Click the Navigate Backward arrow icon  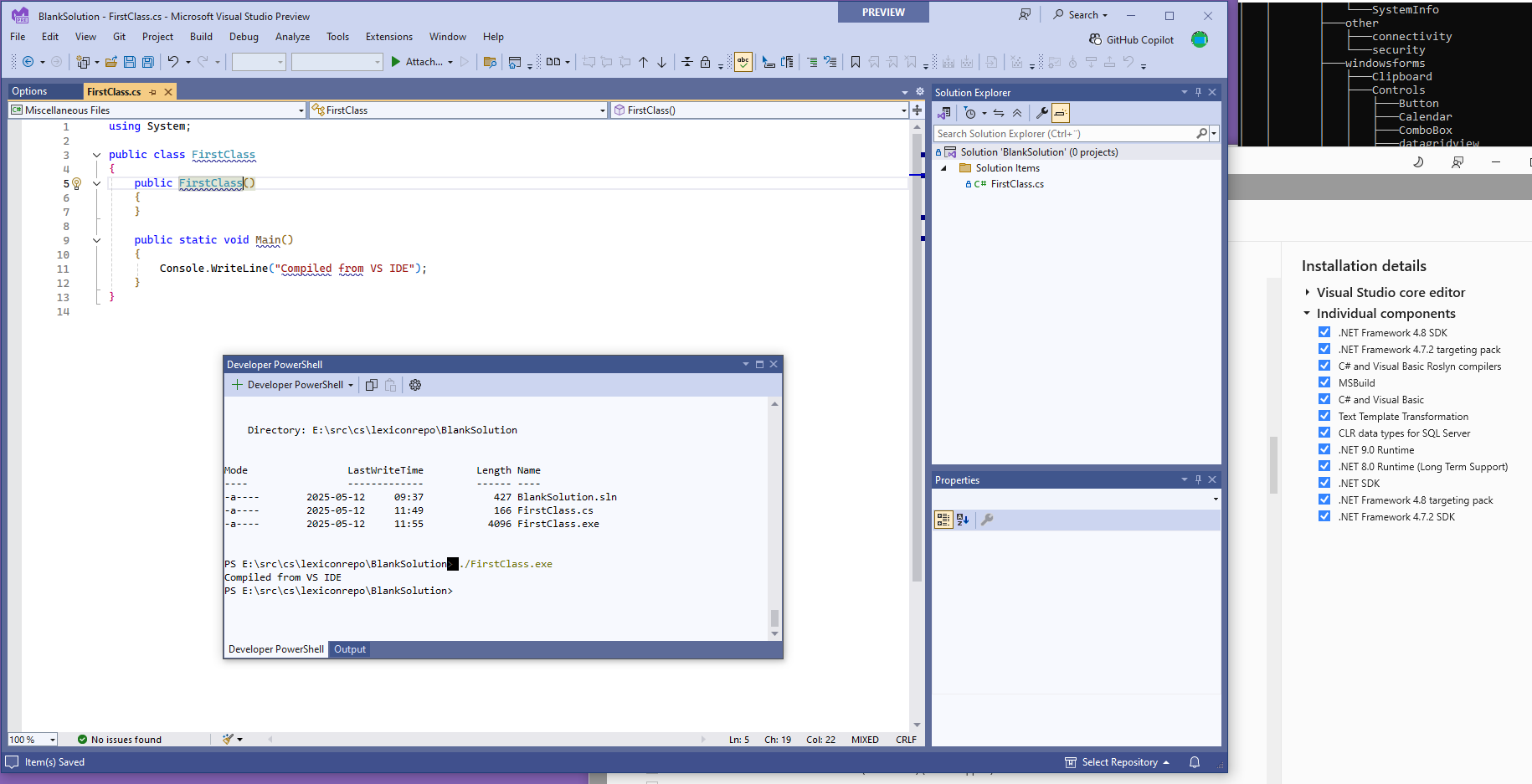(x=27, y=61)
